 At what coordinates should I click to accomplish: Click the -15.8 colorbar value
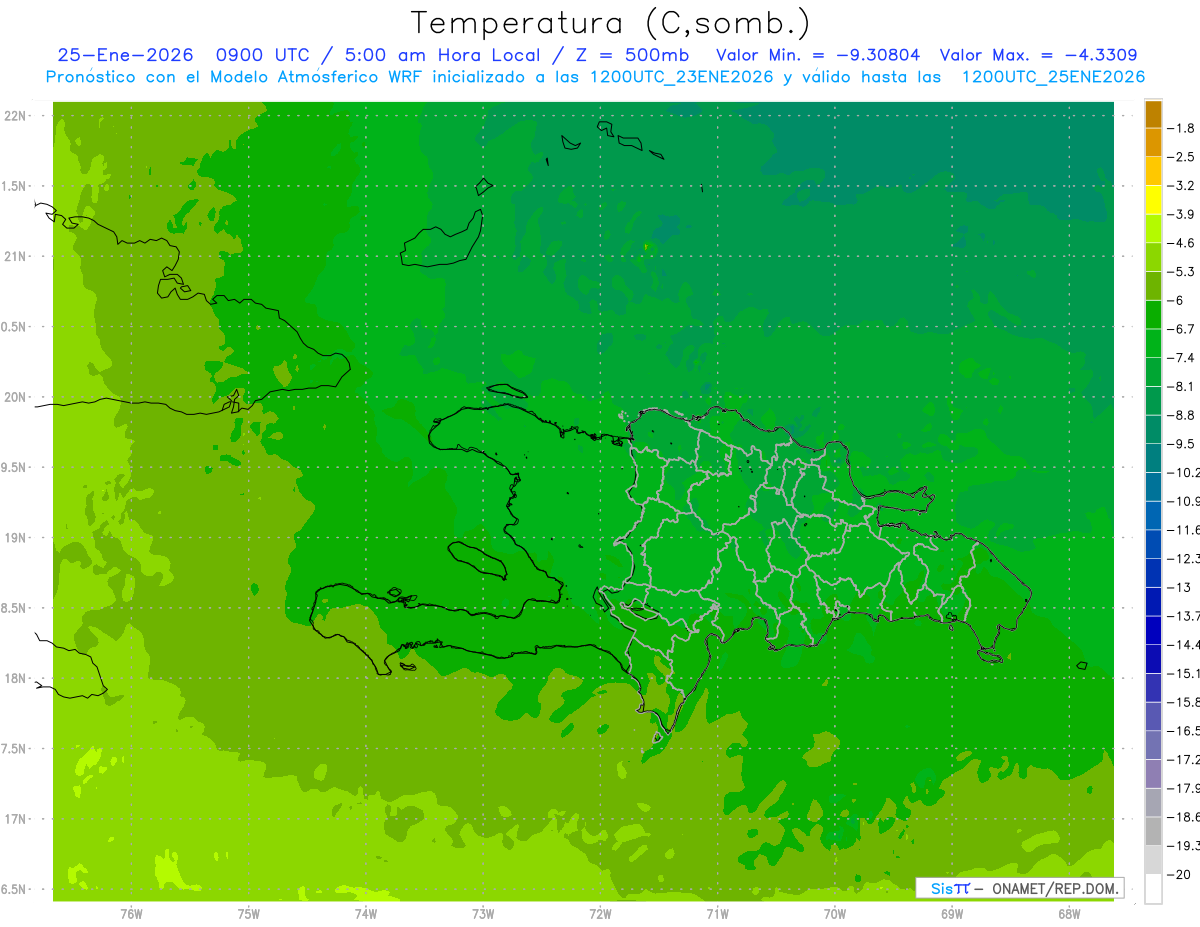(1184, 702)
